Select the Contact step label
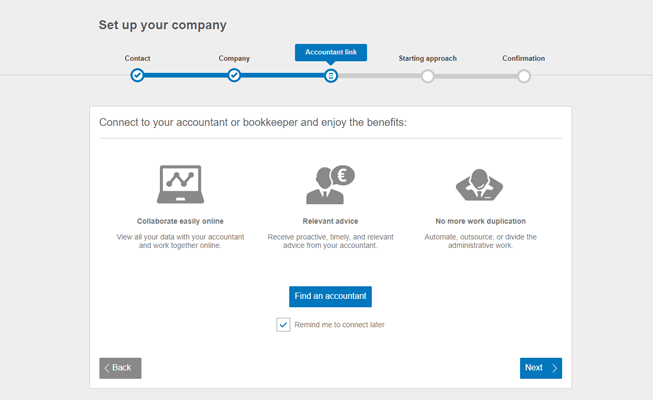The width and height of the screenshot is (653, 400). 137,58
